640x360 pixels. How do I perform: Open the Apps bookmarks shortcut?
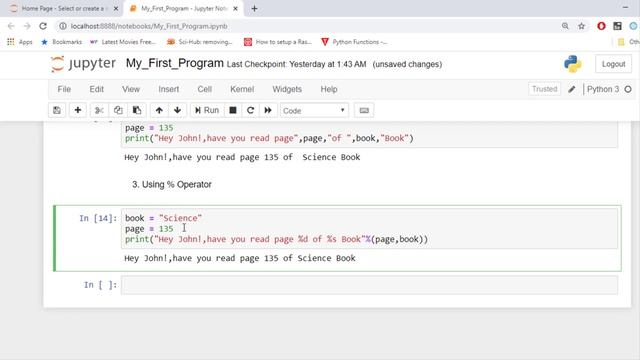tap(19, 42)
